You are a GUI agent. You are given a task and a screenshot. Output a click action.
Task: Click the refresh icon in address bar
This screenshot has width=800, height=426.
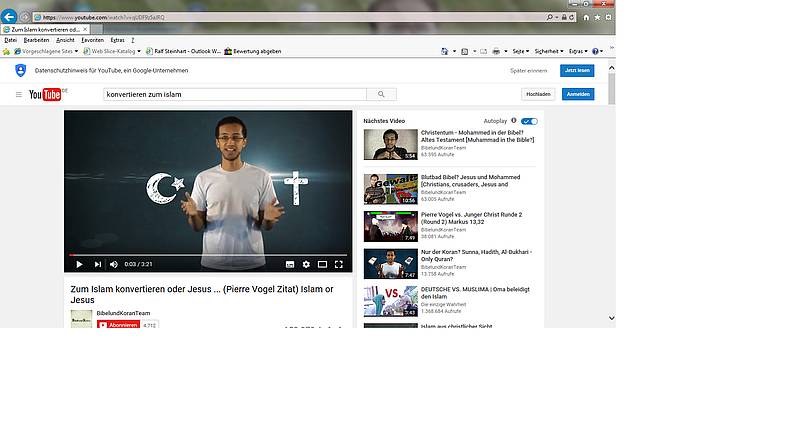click(571, 17)
